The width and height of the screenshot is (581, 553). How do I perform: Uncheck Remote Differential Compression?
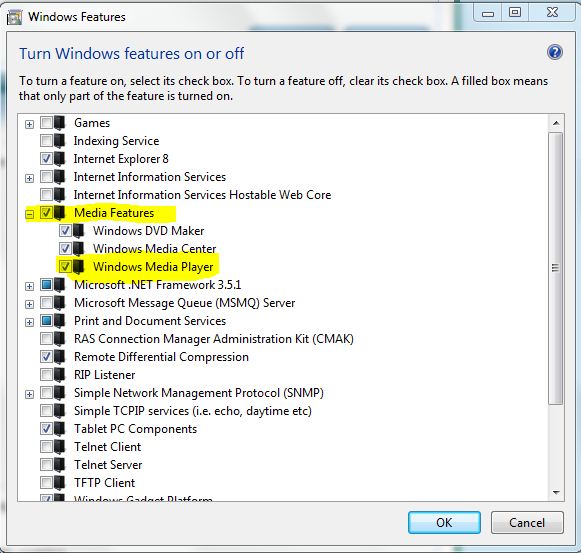tap(46, 356)
